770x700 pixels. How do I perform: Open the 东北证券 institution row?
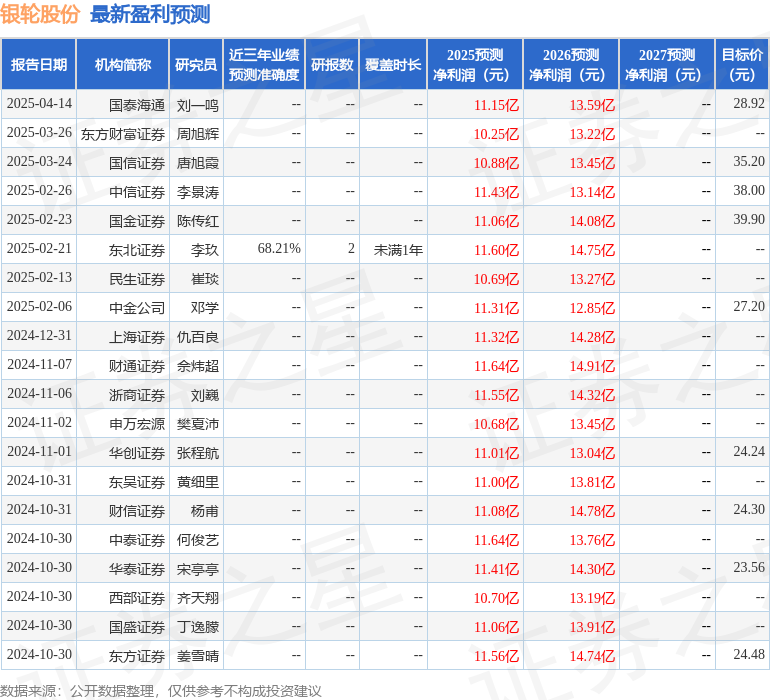tap(137, 250)
